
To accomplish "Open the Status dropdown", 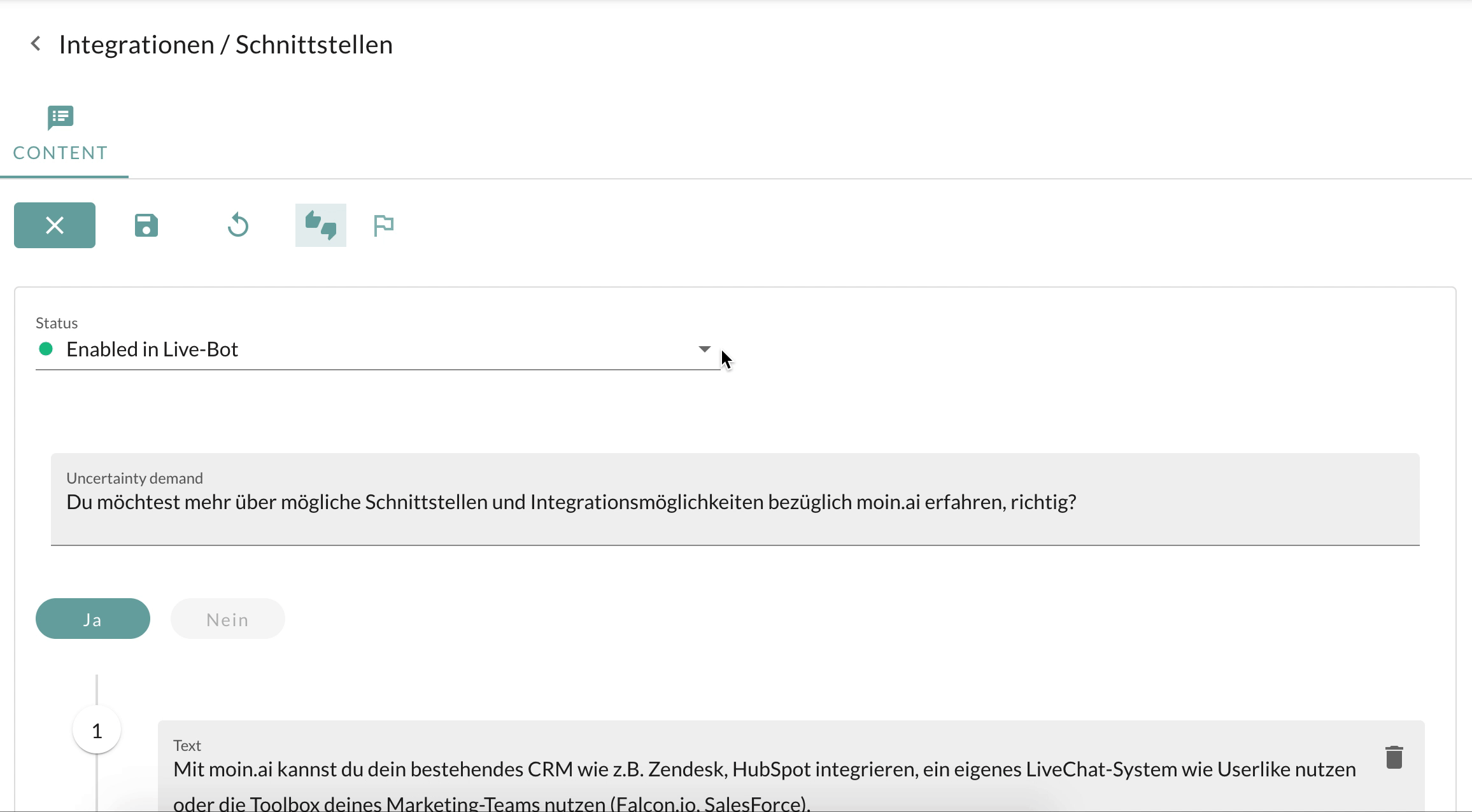I will point(377,349).
